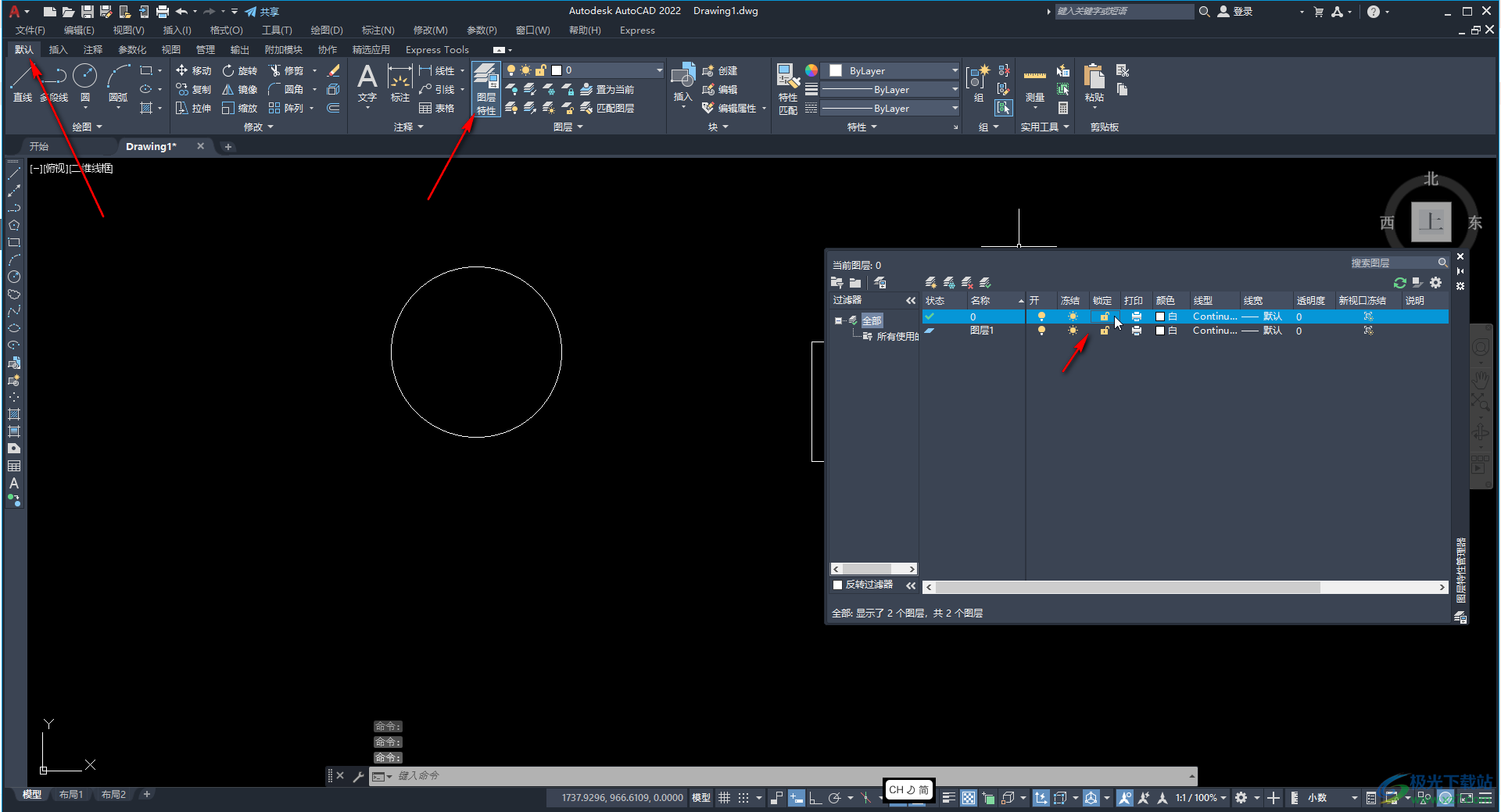Insert a Table (表格)
Screen dimensions: 1501x812
pyautogui.click(x=437, y=108)
